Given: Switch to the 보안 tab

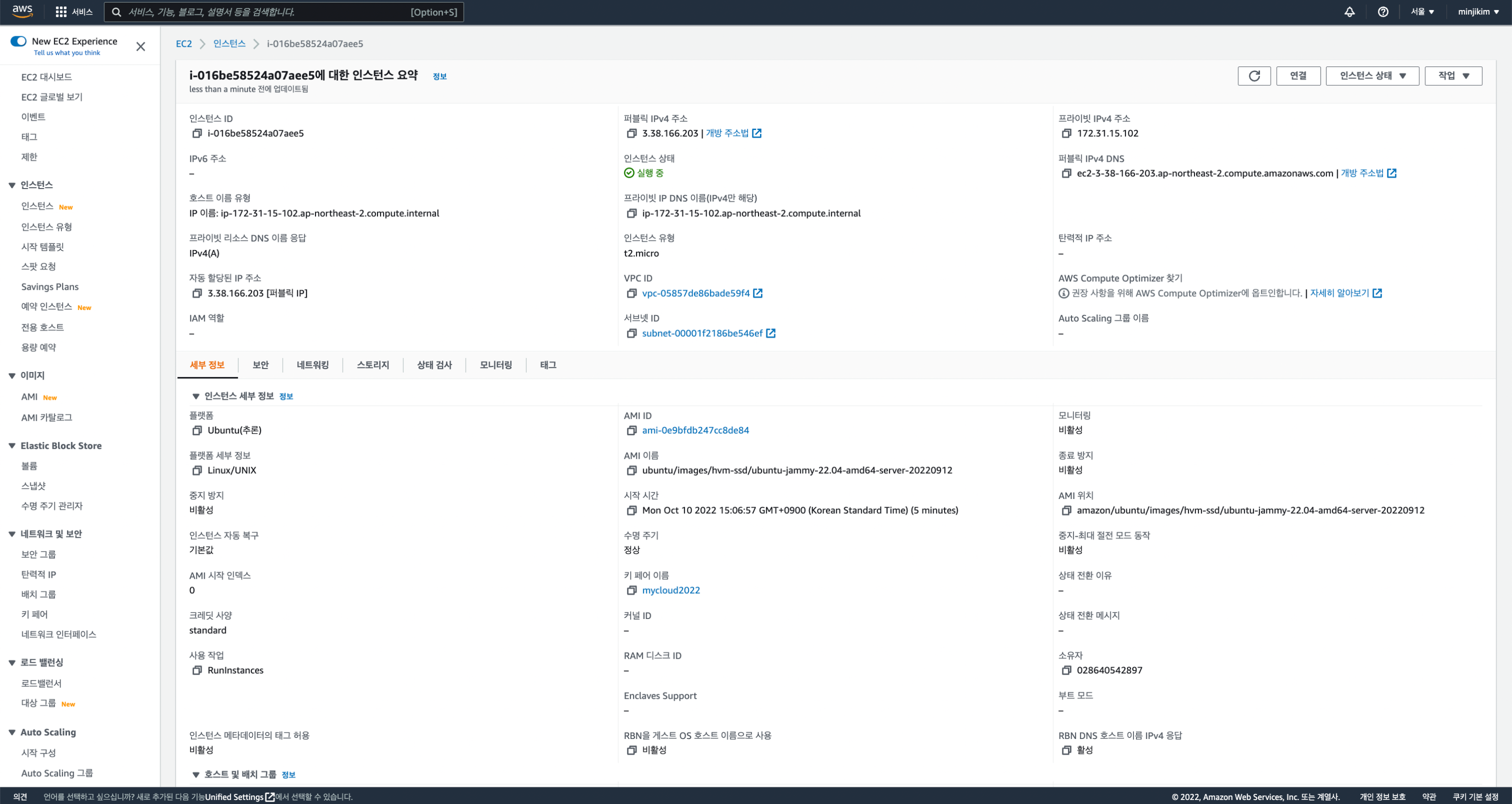Looking at the screenshot, I should pyautogui.click(x=260, y=365).
